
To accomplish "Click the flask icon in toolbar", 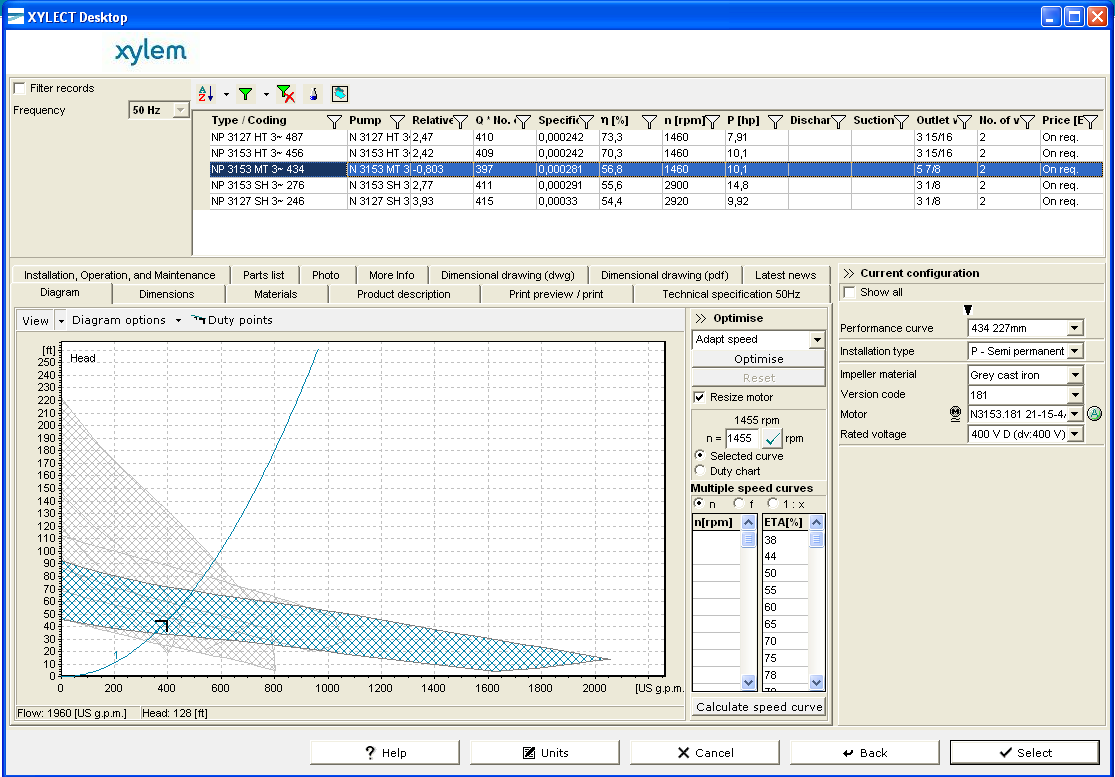I will tap(313, 94).
